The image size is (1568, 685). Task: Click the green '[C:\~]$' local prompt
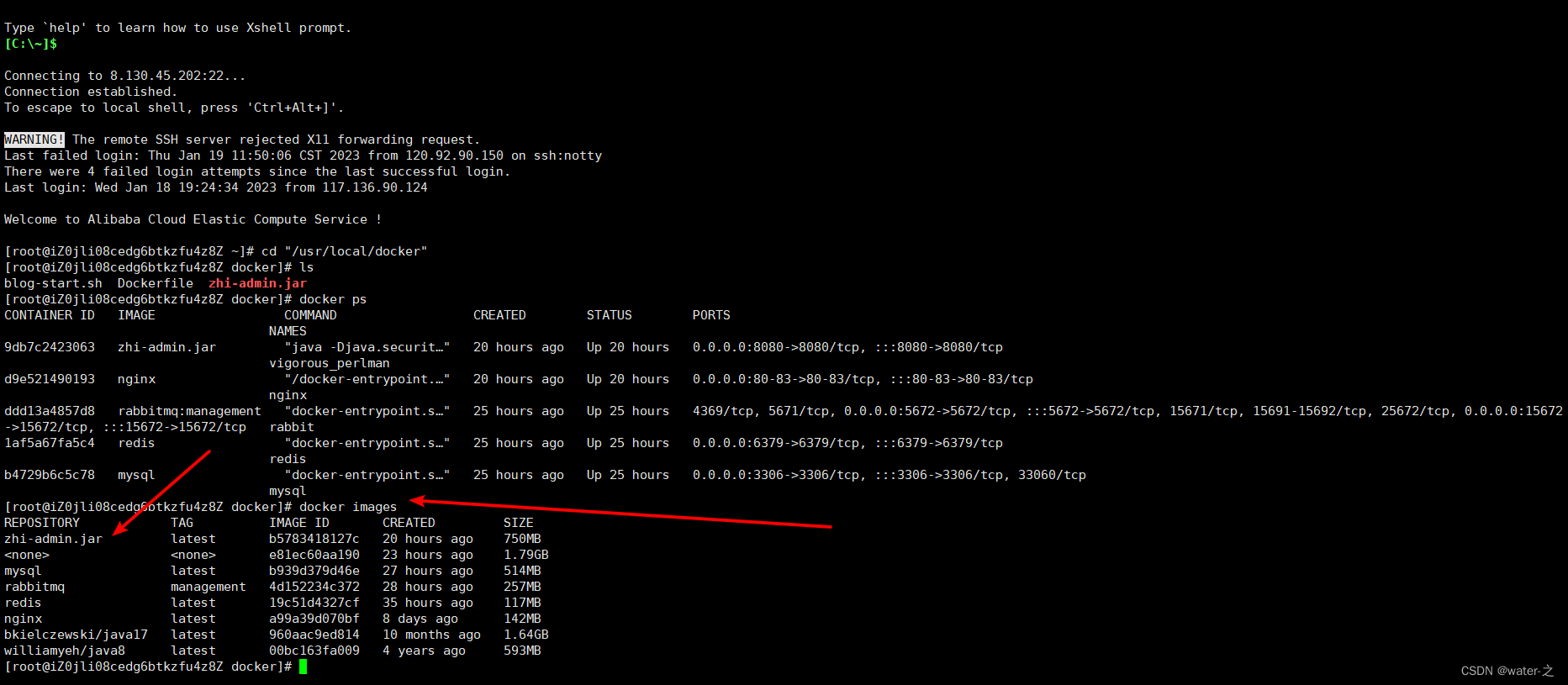click(30, 44)
